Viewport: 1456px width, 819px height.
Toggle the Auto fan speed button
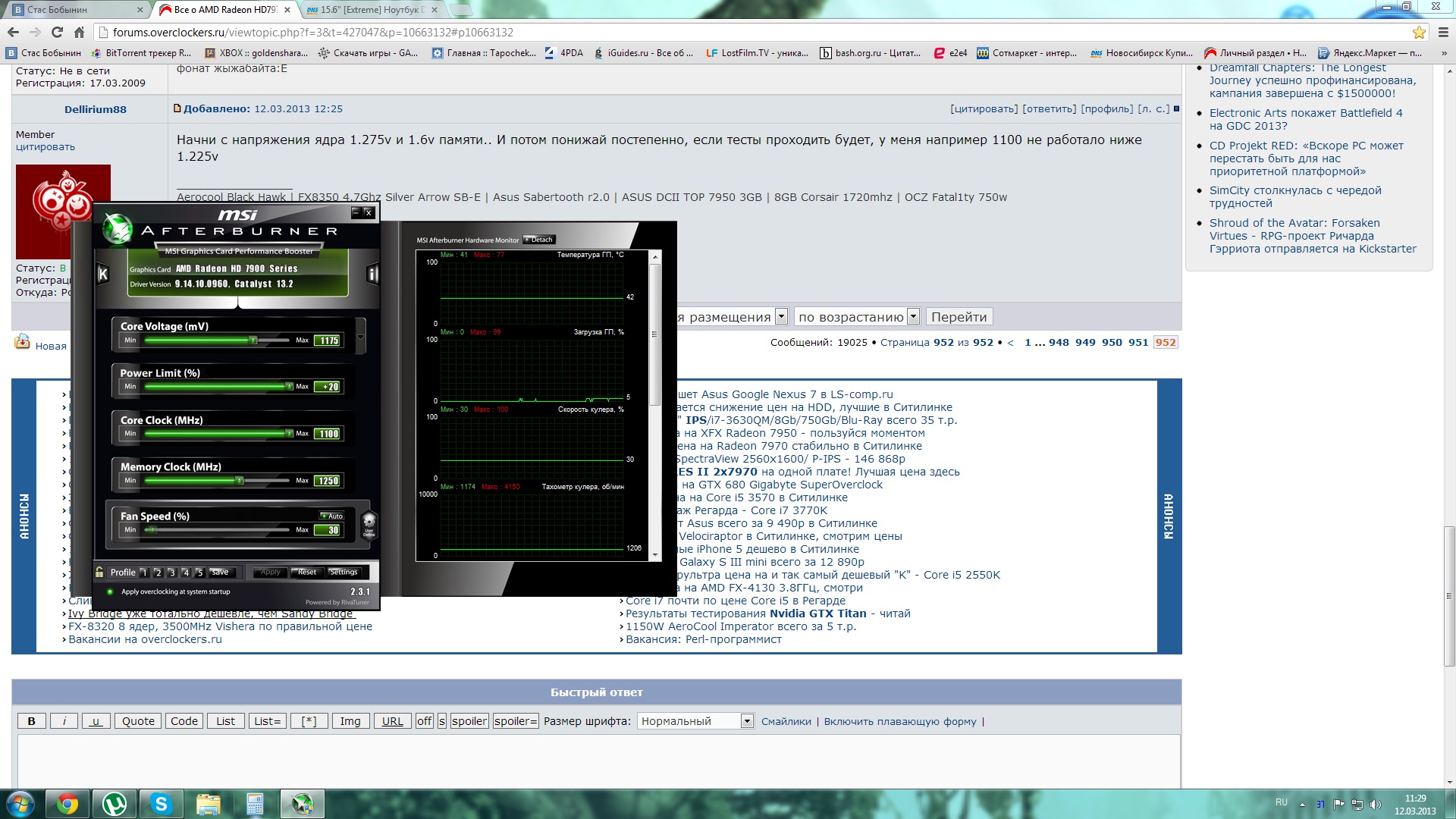(332, 516)
